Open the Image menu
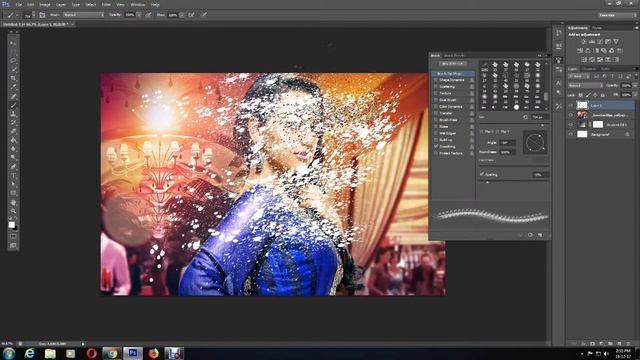 [x=44, y=4]
